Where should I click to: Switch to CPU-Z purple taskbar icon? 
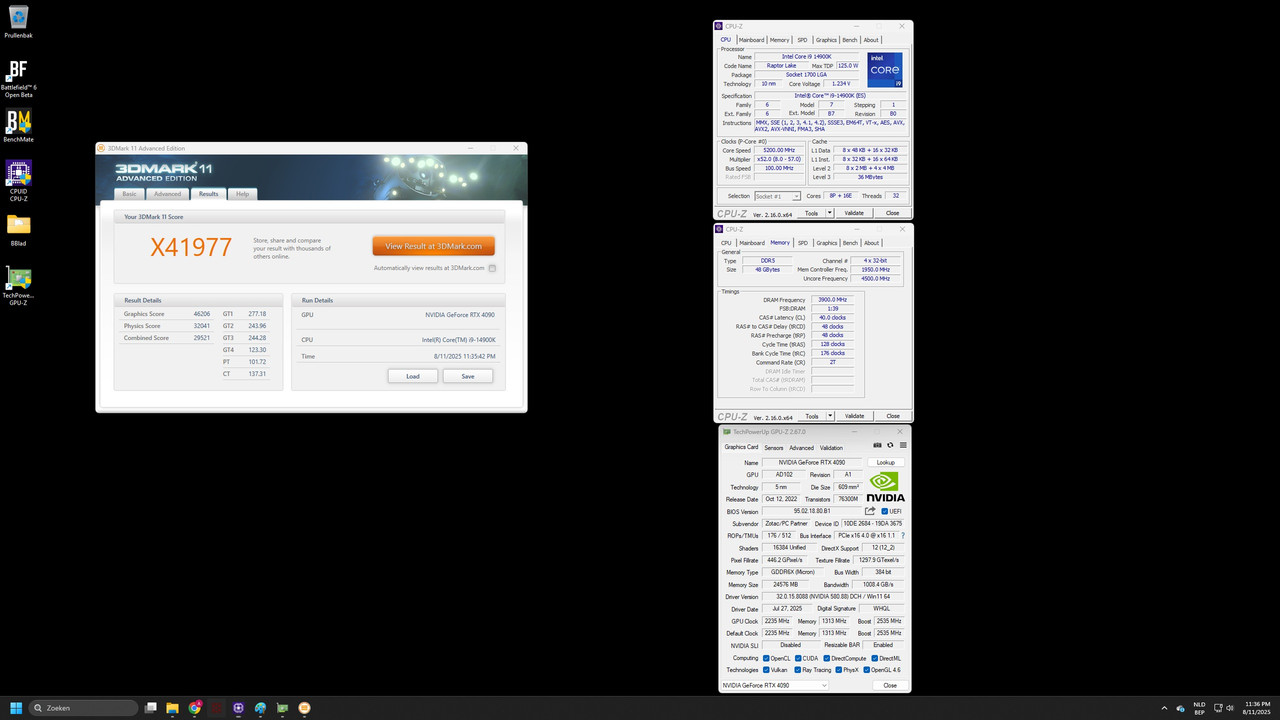click(238, 708)
